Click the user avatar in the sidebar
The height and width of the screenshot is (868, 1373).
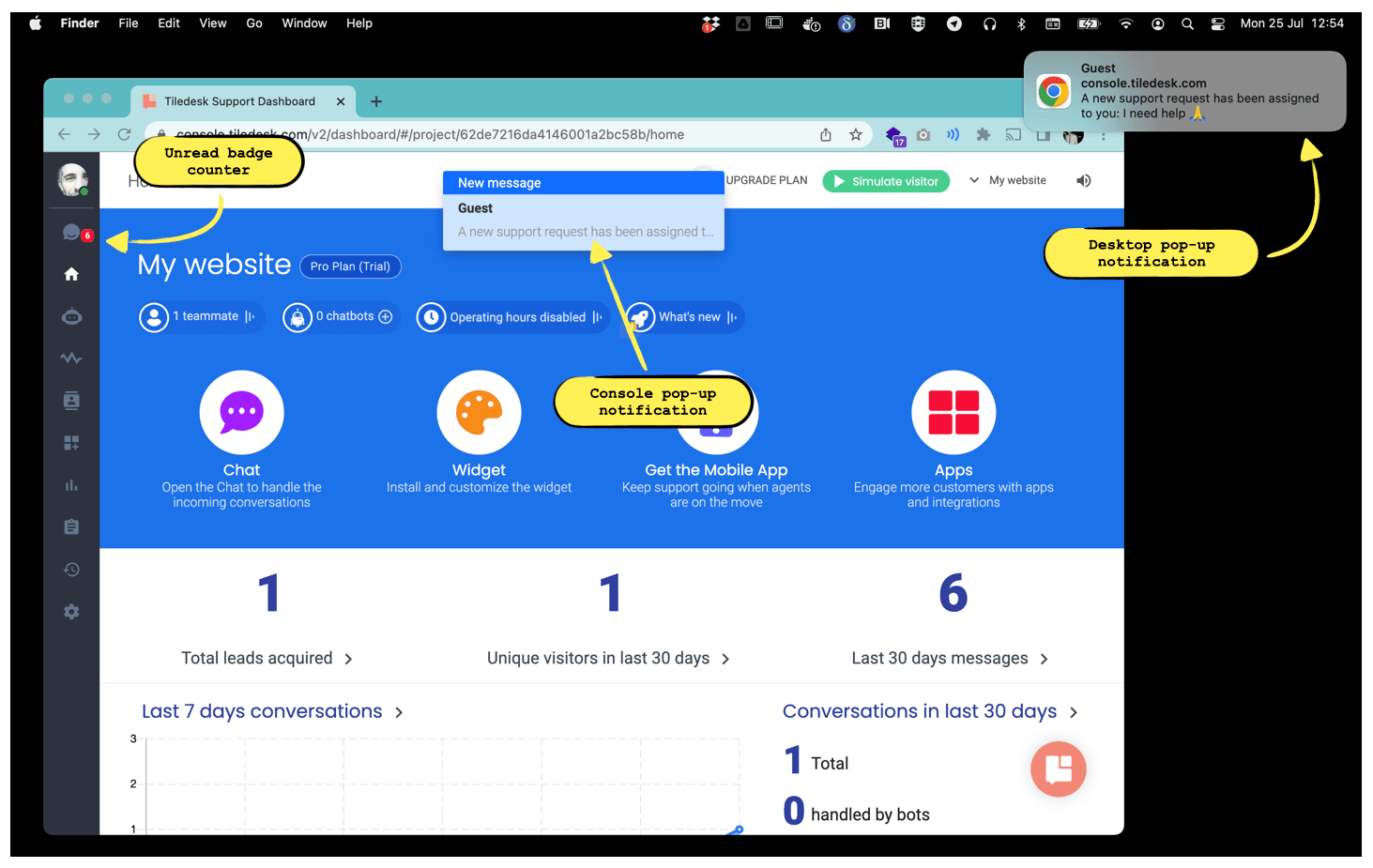coord(72,179)
